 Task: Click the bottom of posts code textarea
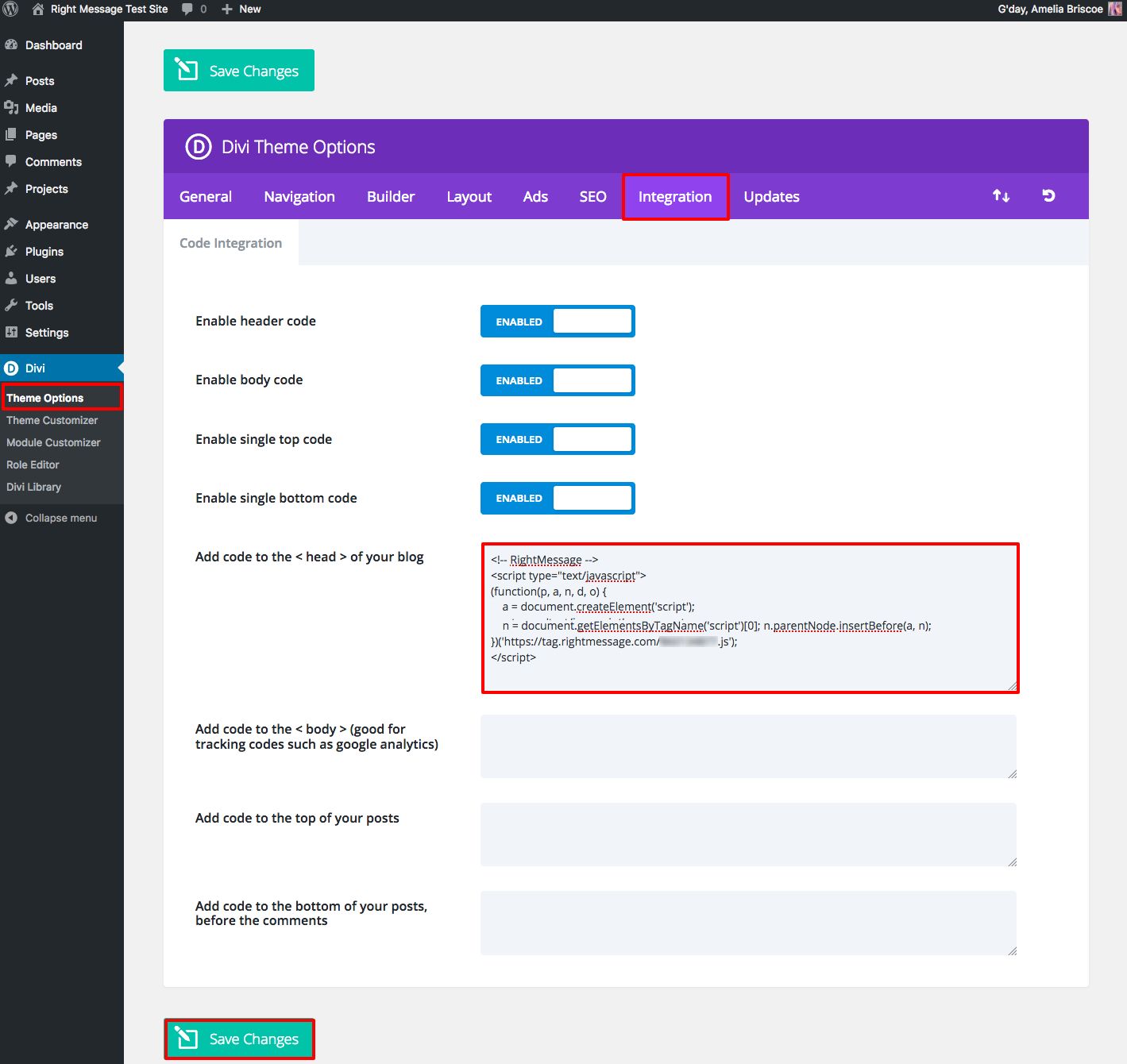(x=749, y=923)
